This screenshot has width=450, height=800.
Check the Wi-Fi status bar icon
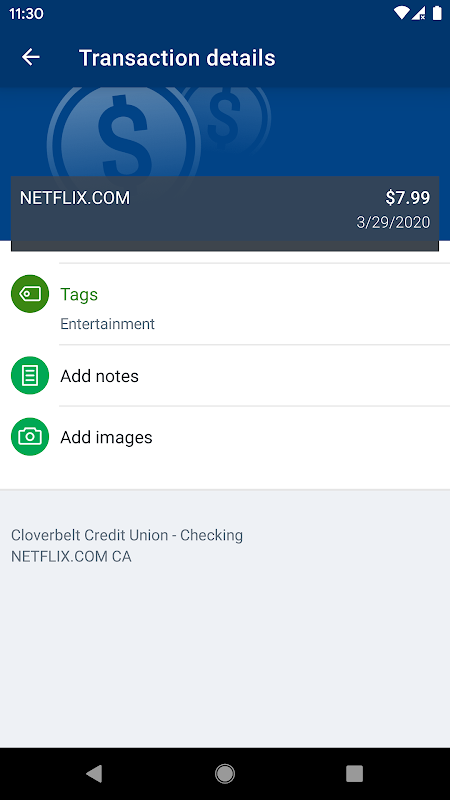[401, 13]
